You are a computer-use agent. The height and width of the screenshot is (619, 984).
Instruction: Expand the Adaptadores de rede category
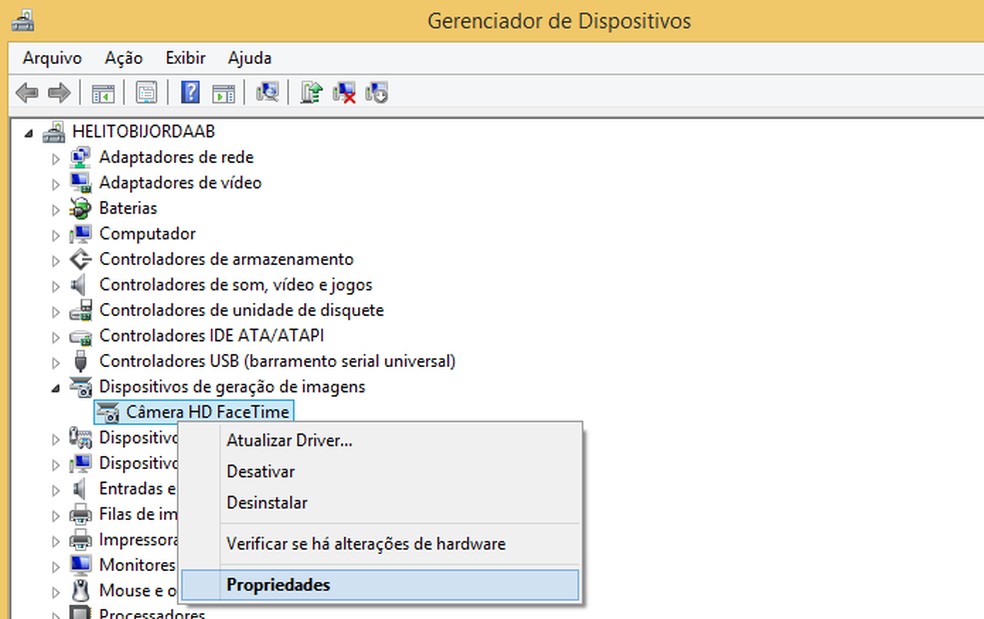tap(55, 157)
